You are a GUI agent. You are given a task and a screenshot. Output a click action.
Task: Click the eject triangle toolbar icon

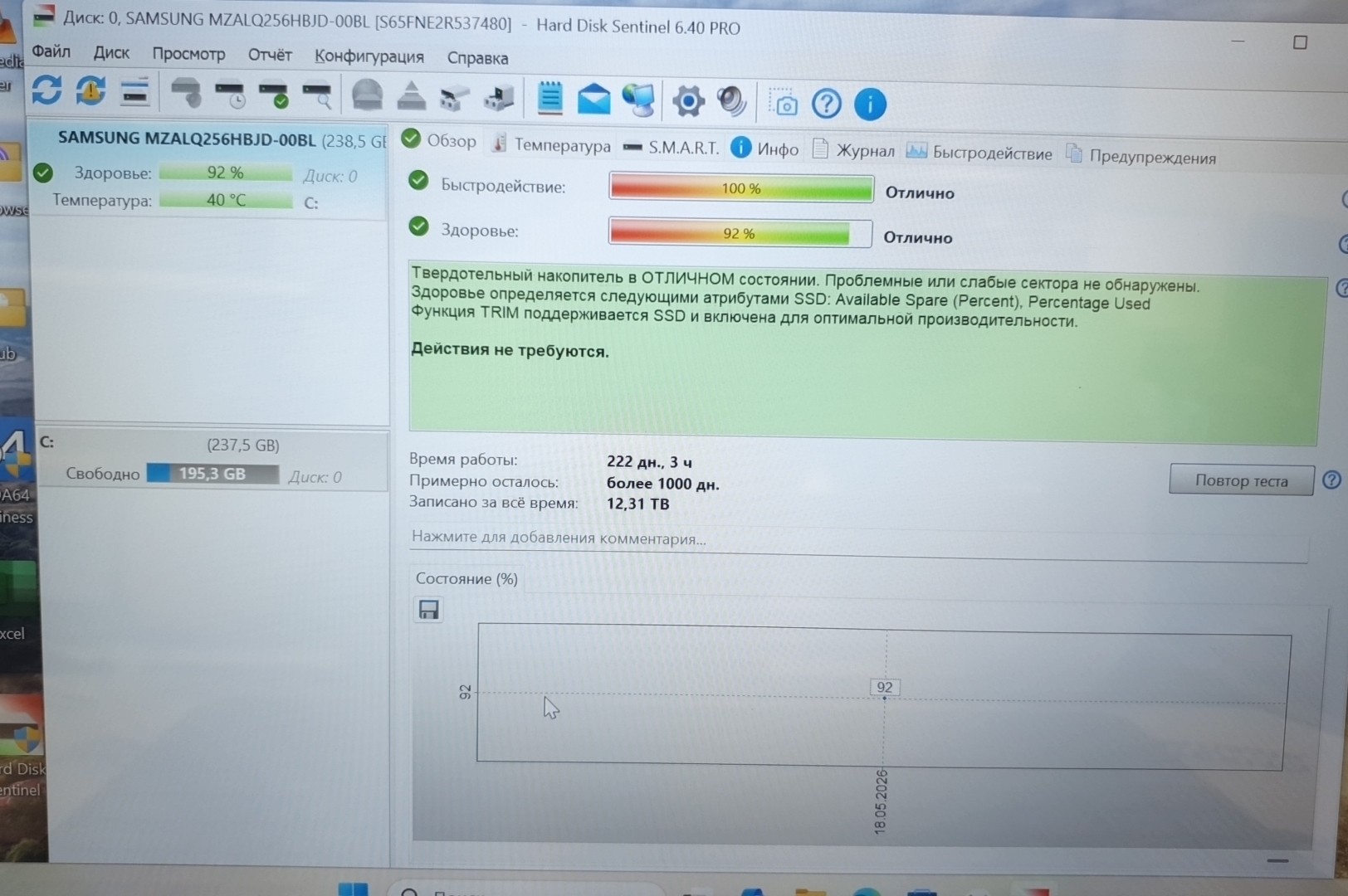[x=411, y=96]
